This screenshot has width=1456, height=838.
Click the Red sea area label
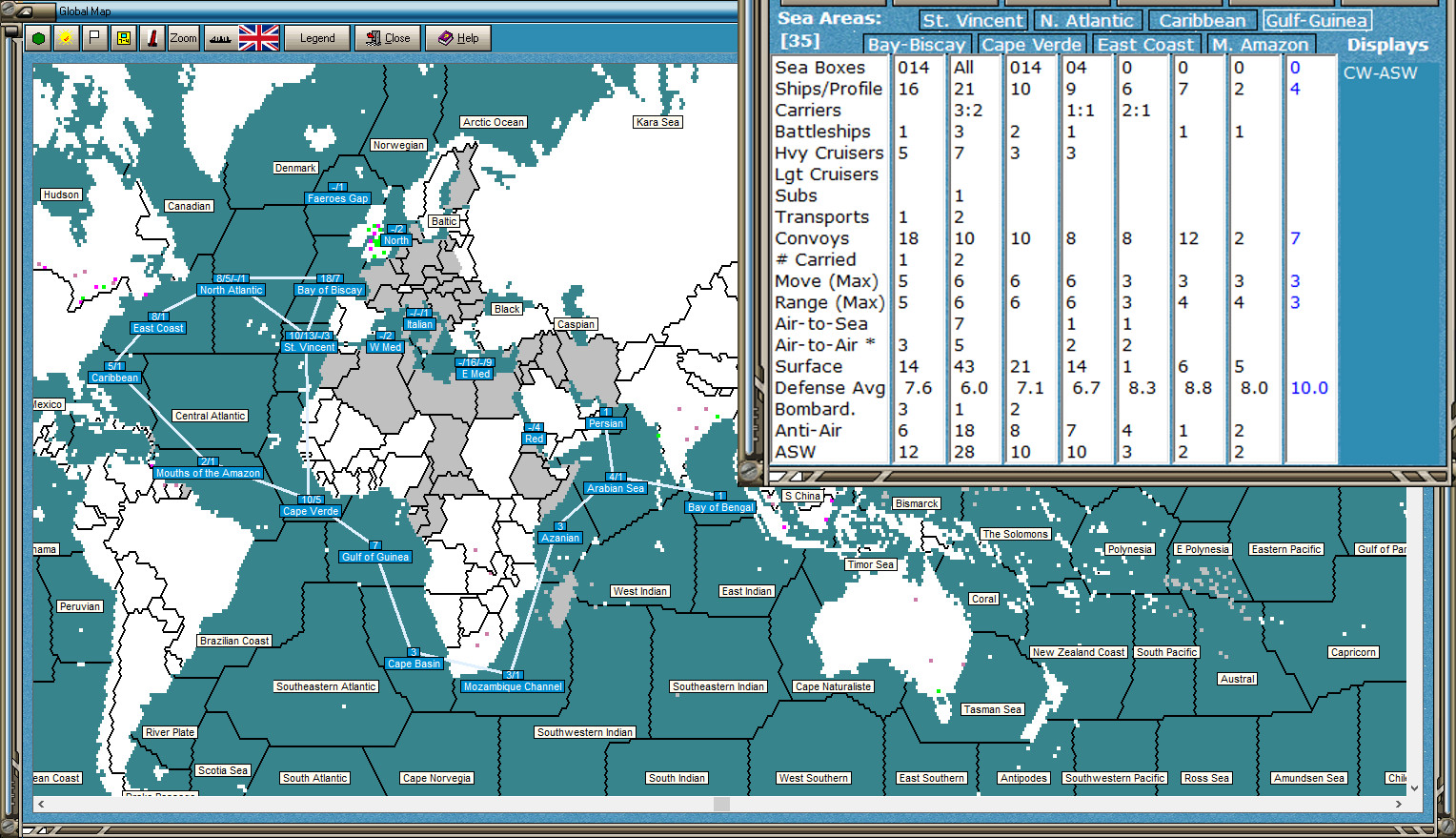(534, 439)
